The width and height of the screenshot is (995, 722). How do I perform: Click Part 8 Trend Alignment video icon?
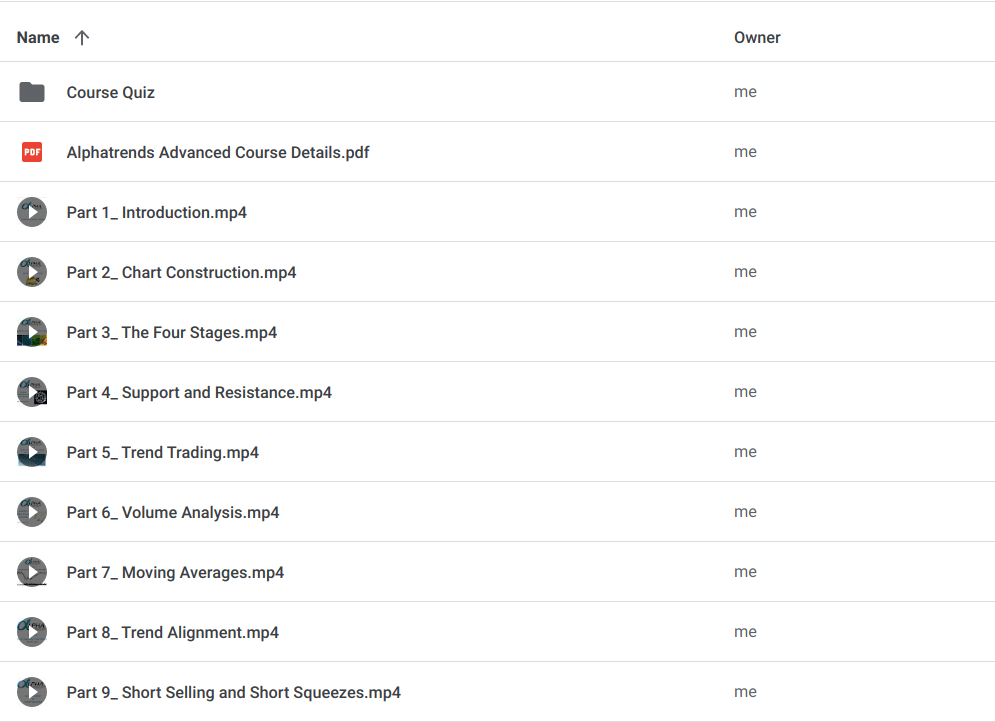click(32, 632)
